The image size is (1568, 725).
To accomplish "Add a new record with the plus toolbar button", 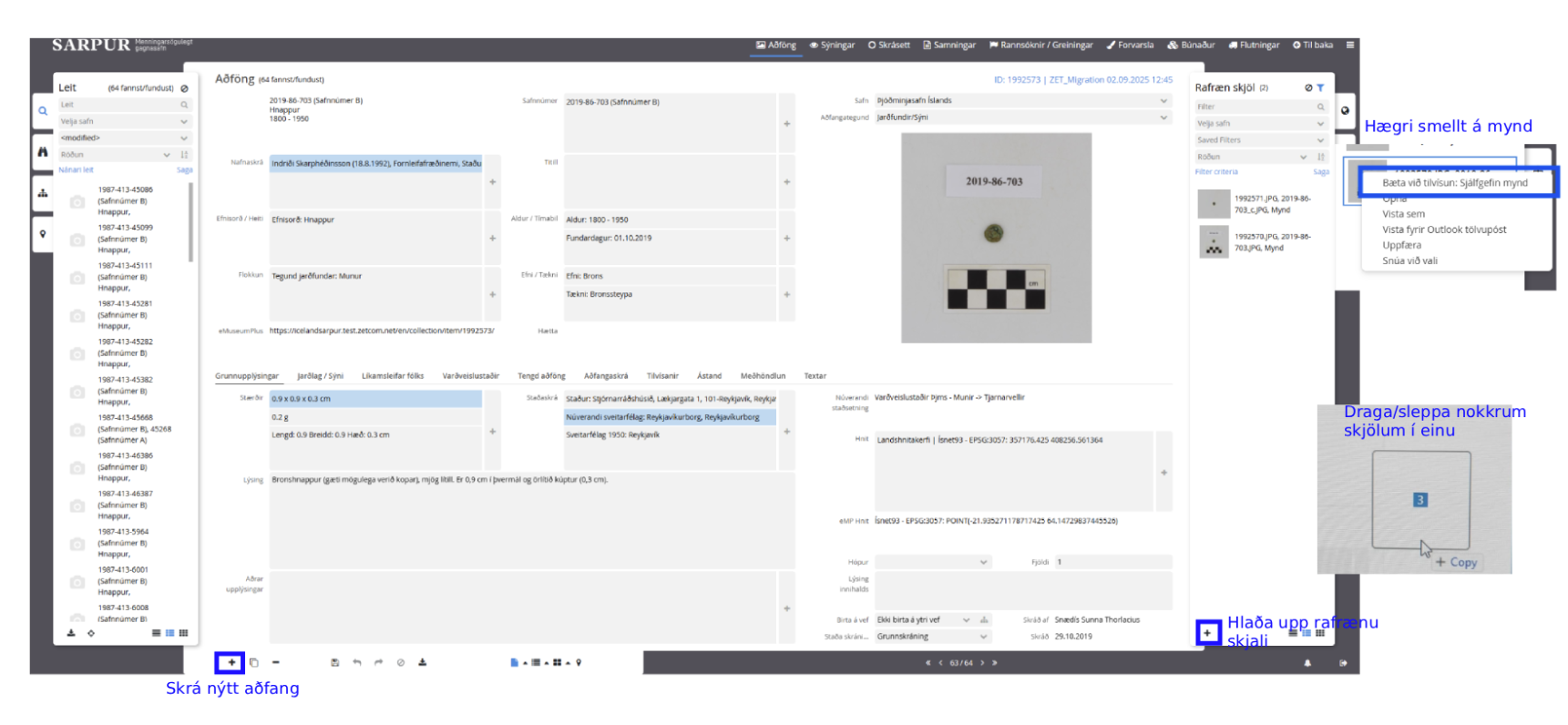I will pyautogui.click(x=231, y=662).
